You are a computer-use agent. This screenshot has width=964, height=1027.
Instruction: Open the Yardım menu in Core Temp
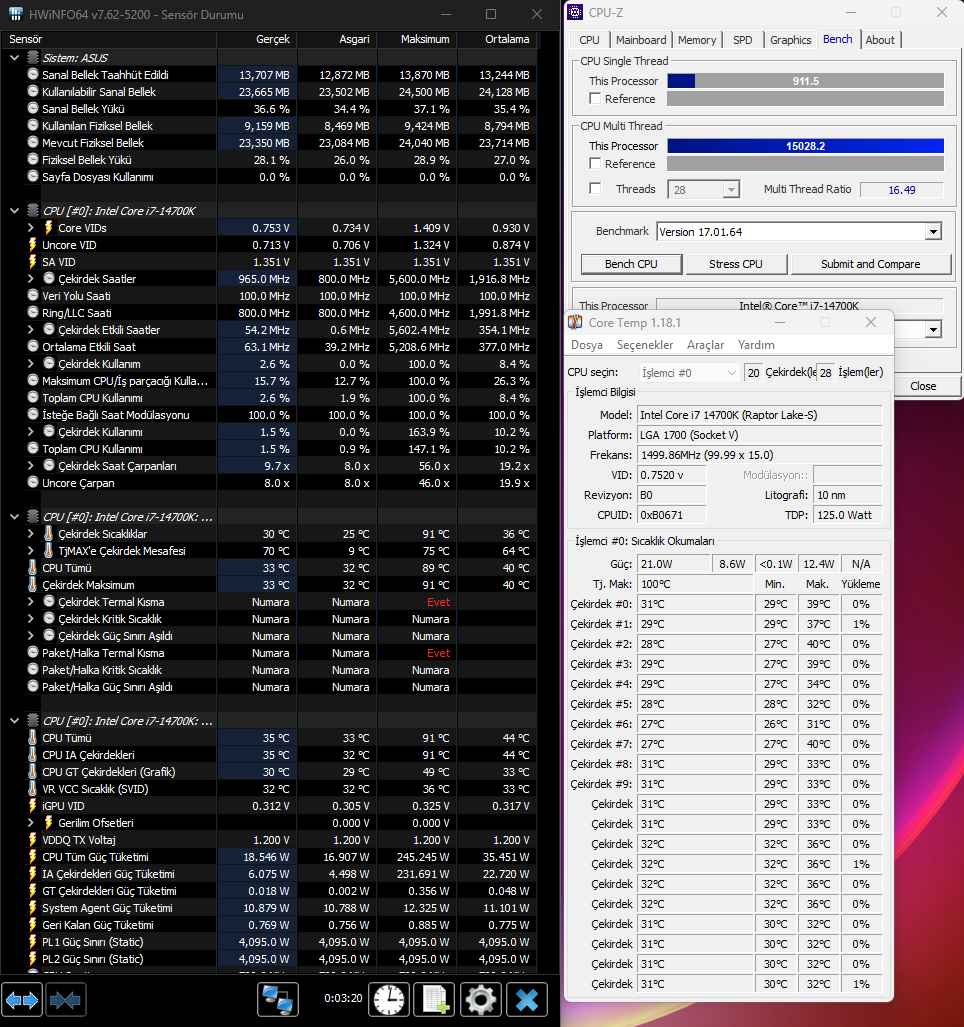(756, 345)
